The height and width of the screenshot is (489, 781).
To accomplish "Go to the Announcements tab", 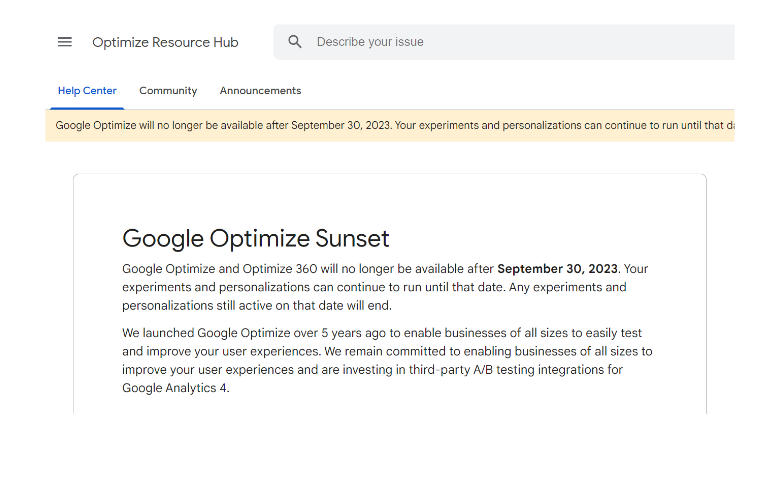I will tap(260, 91).
